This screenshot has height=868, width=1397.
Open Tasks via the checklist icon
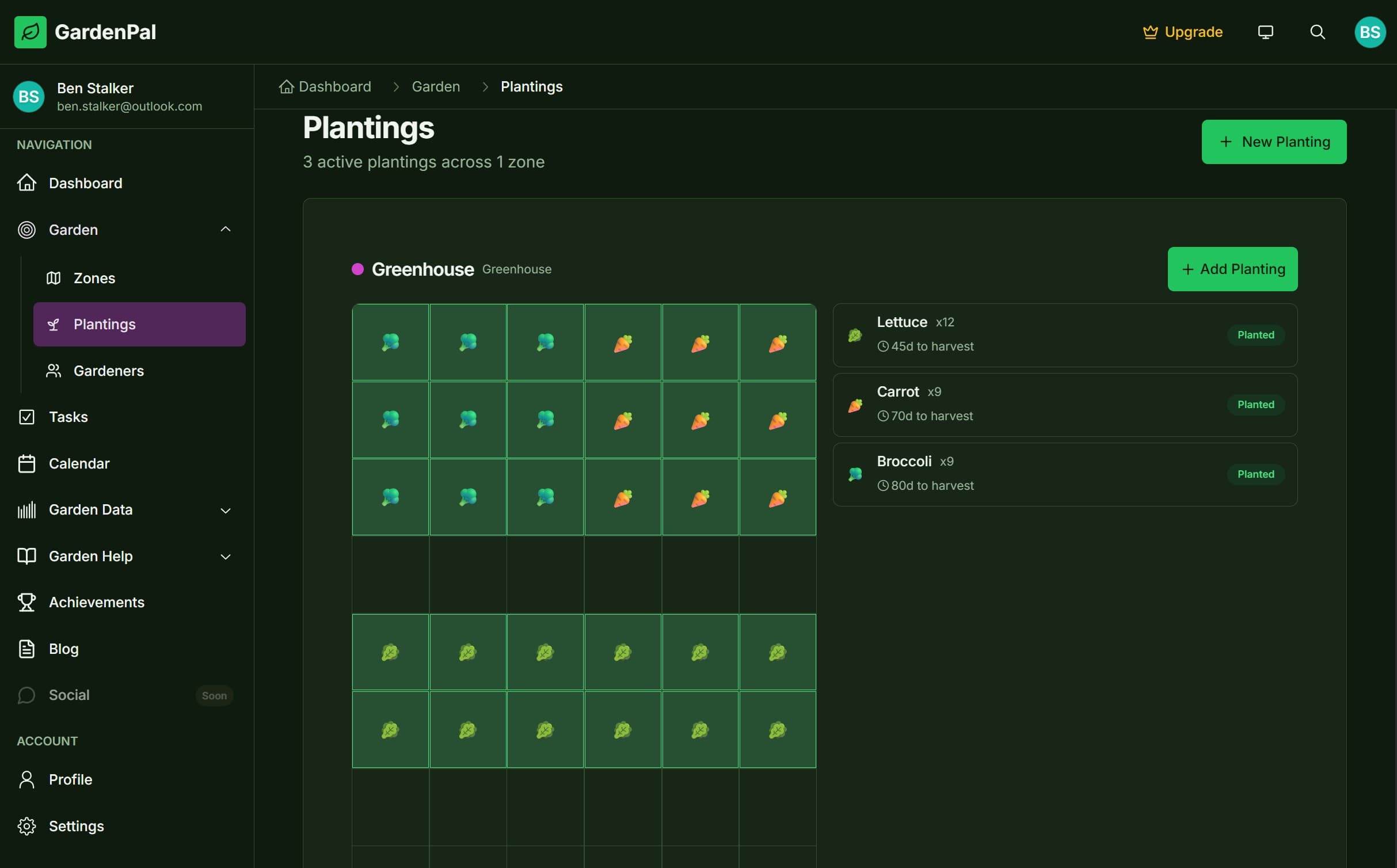[x=27, y=417]
